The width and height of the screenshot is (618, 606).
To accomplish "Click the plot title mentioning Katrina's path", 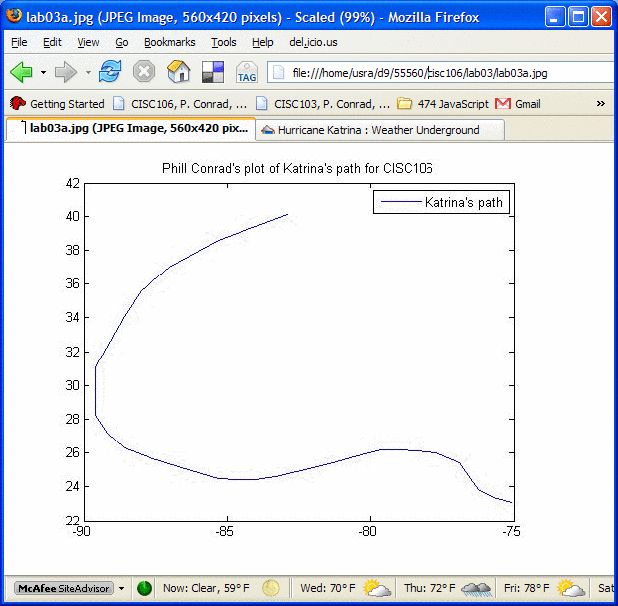I will pyautogui.click(x=297, y=169).
